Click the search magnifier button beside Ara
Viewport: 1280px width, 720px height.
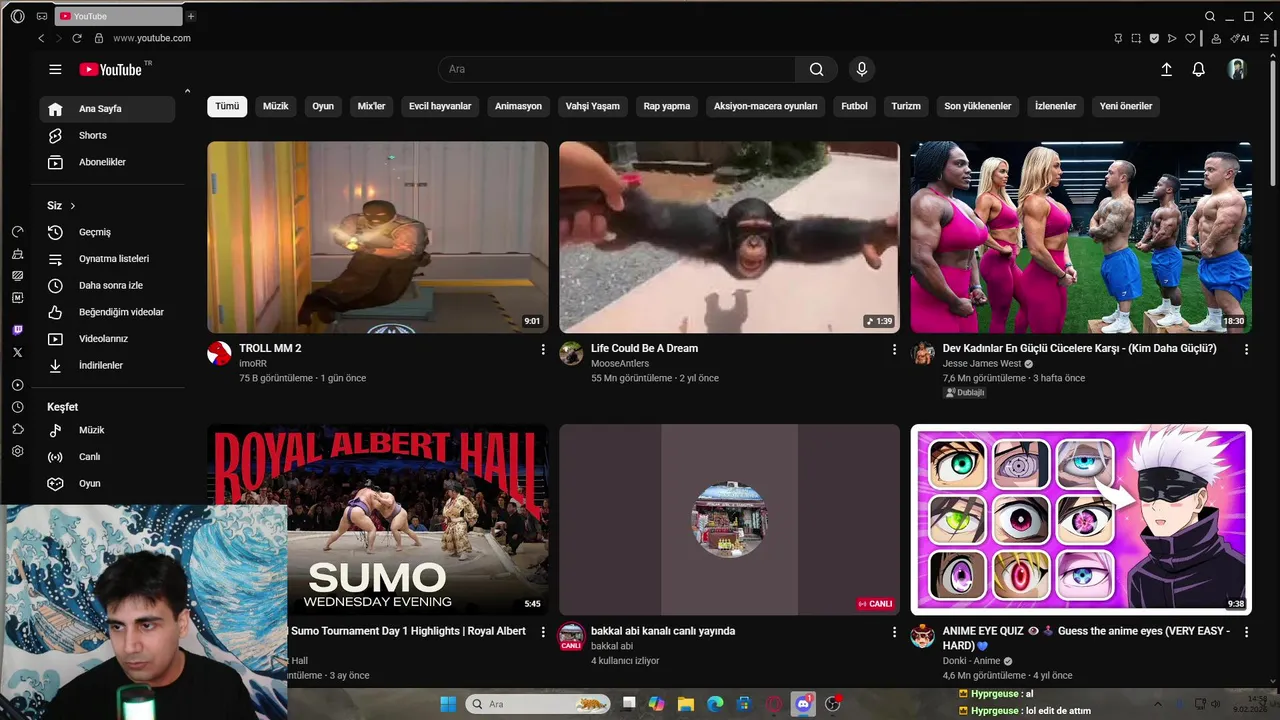pos(817,69)
